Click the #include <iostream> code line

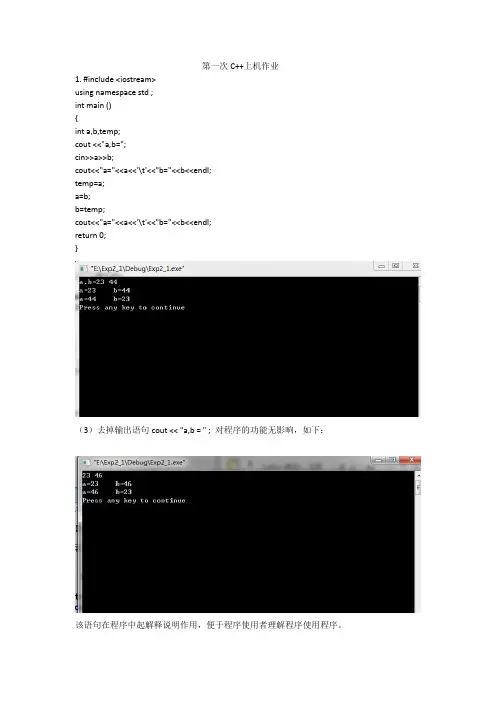[x=115, y=79]
